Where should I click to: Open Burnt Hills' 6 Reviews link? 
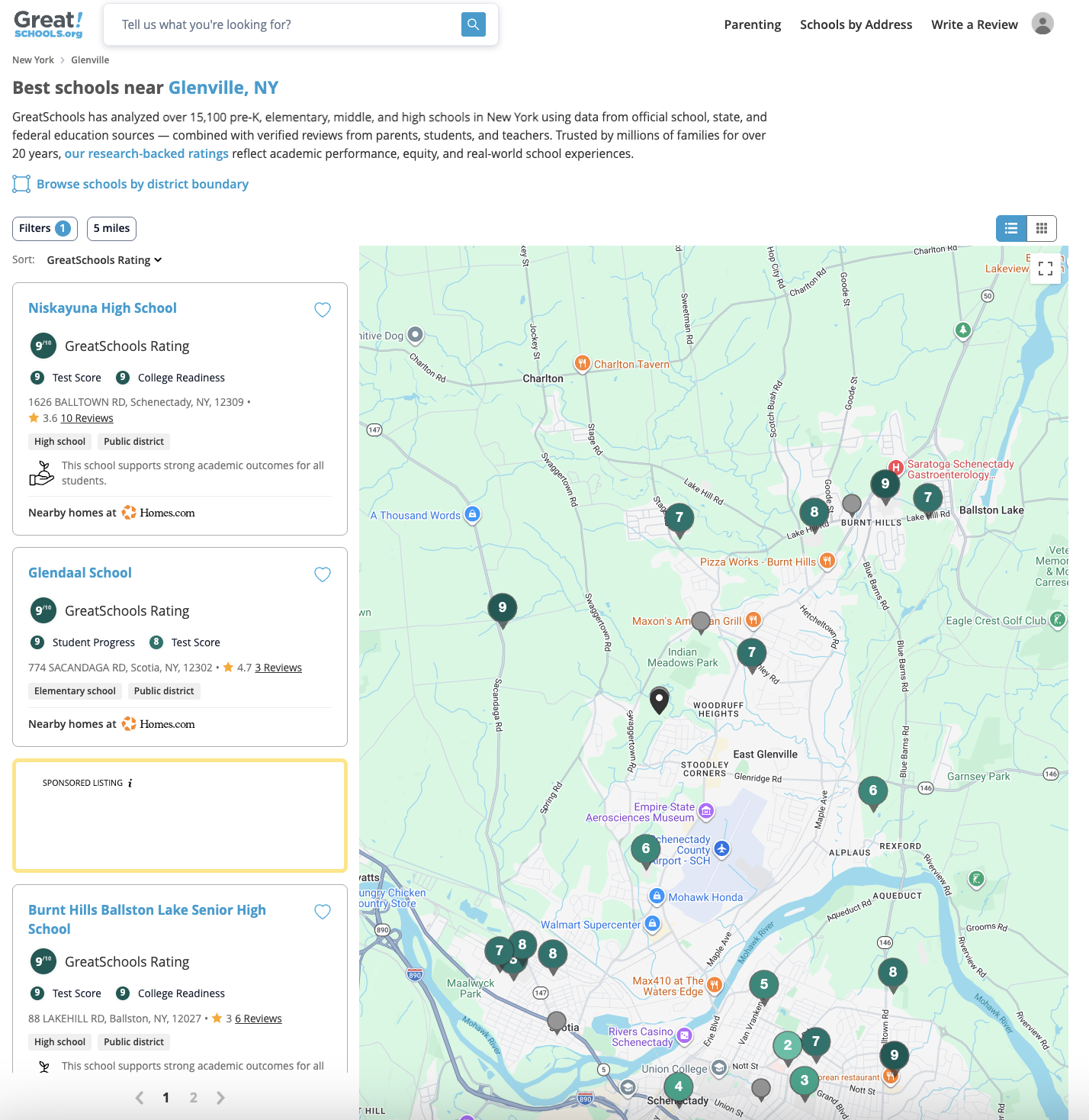pyautogui.click(x=259, y=1019)
